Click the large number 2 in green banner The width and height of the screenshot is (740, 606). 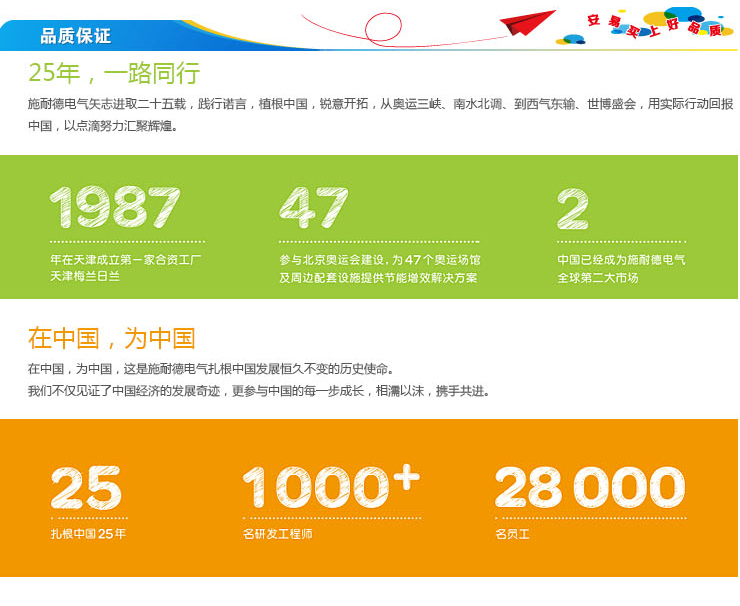[572, 209]
